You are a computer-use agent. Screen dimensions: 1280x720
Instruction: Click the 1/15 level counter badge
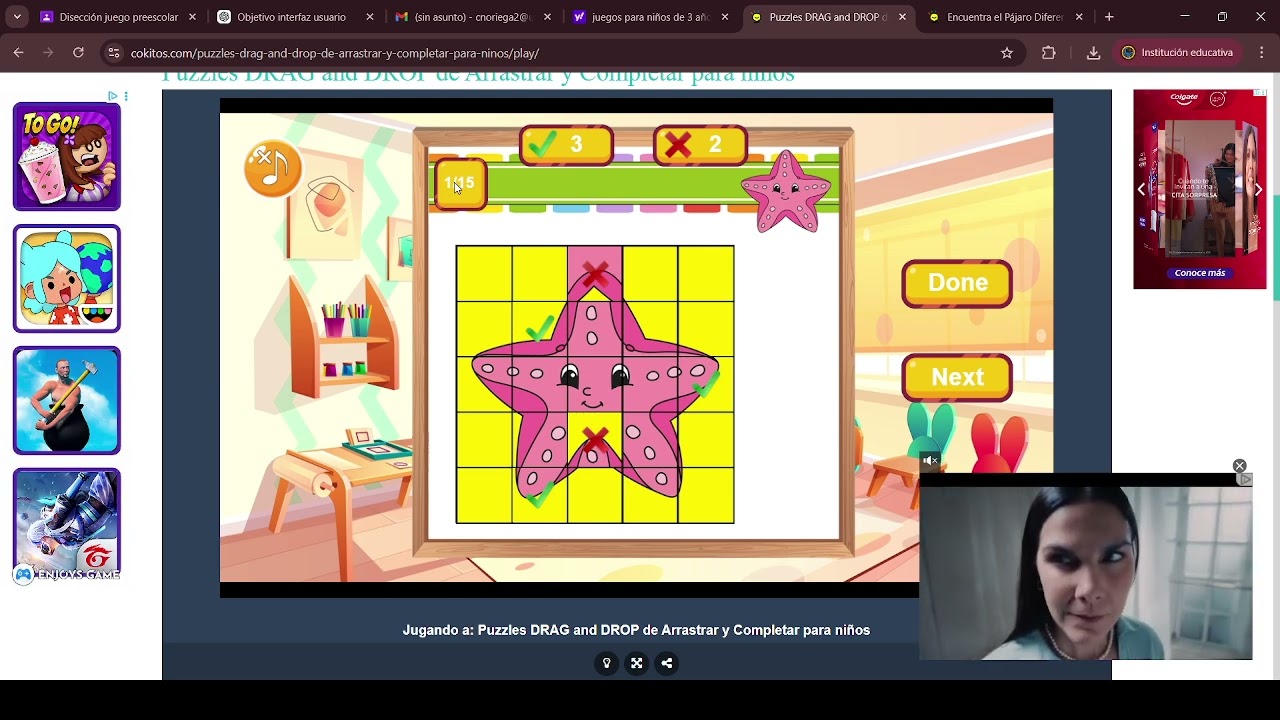click(460, 184)
